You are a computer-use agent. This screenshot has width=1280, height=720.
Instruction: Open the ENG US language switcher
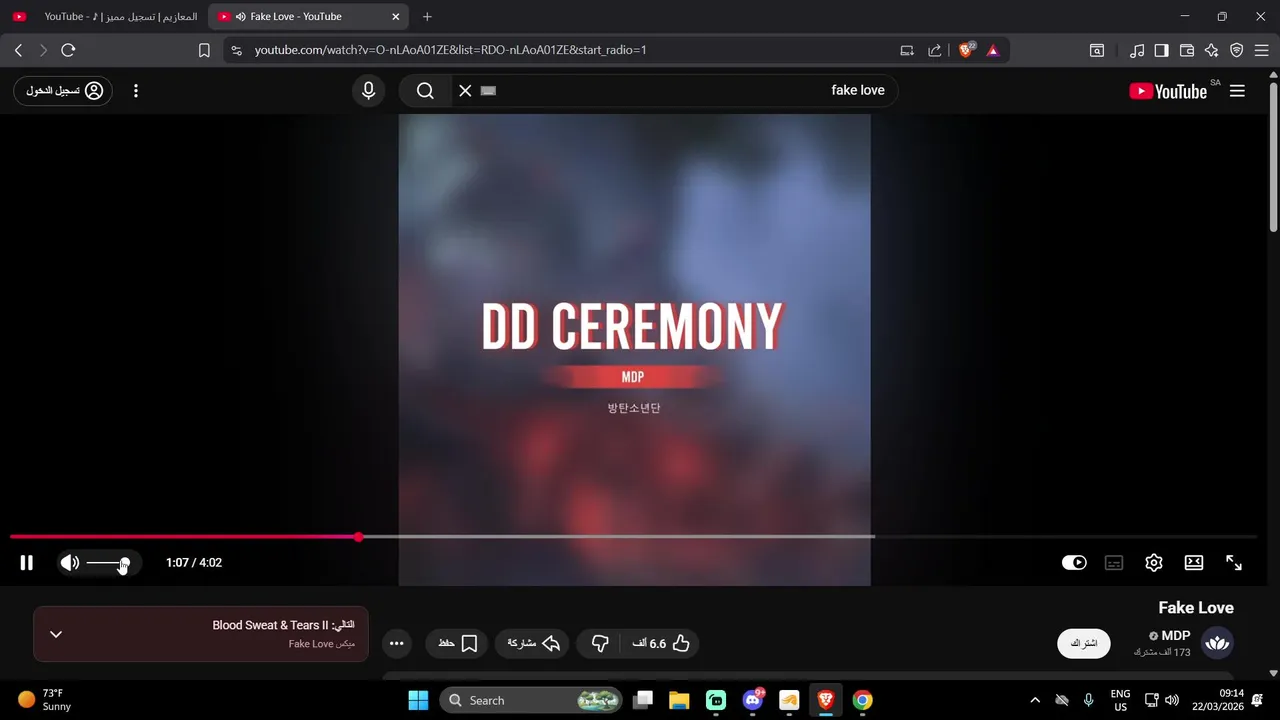coord(1120,700)
